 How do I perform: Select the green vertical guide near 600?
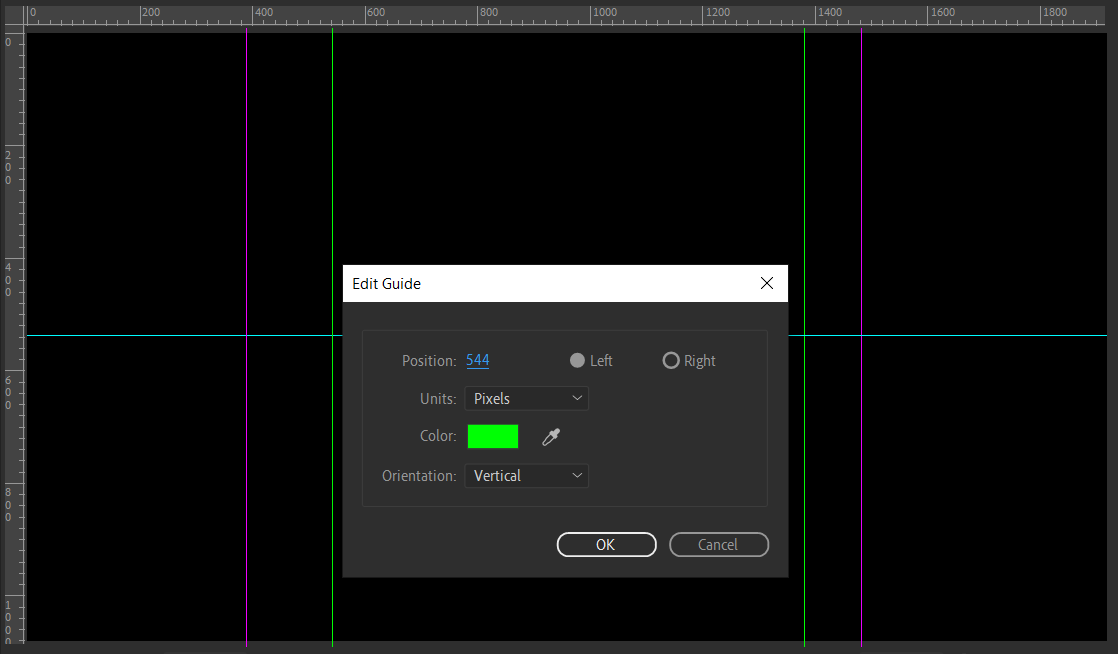point(332,150)
